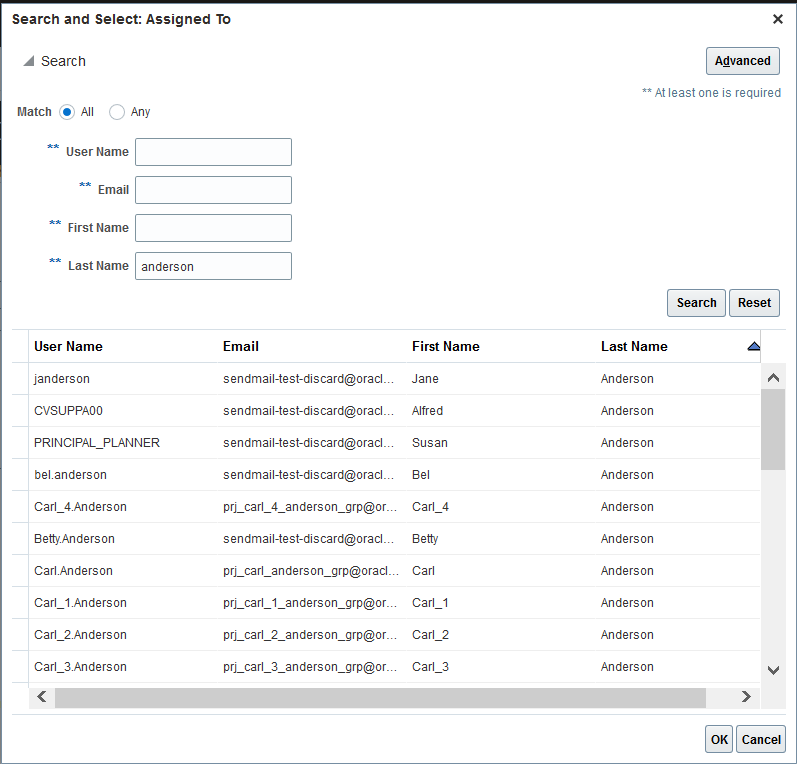Click the row selector beside janderson
This screenshot has height=764, width=797.
[x=20, y=379]
